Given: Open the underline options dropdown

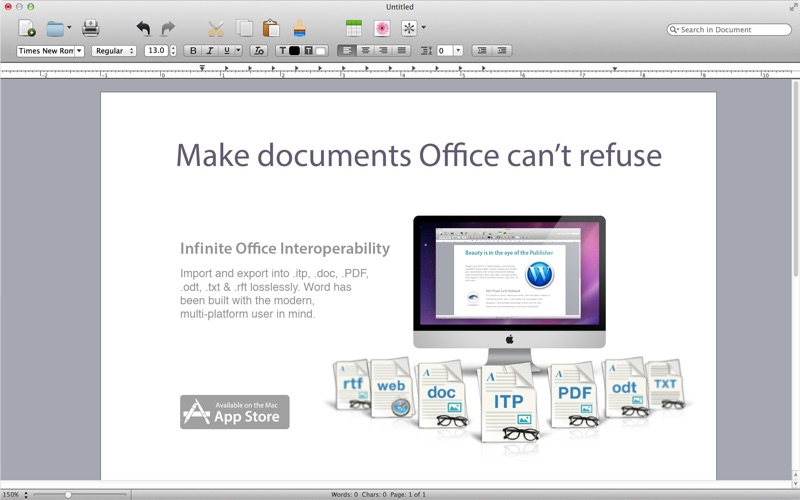Looking at the screenshot, I should [x=238, y=50].
